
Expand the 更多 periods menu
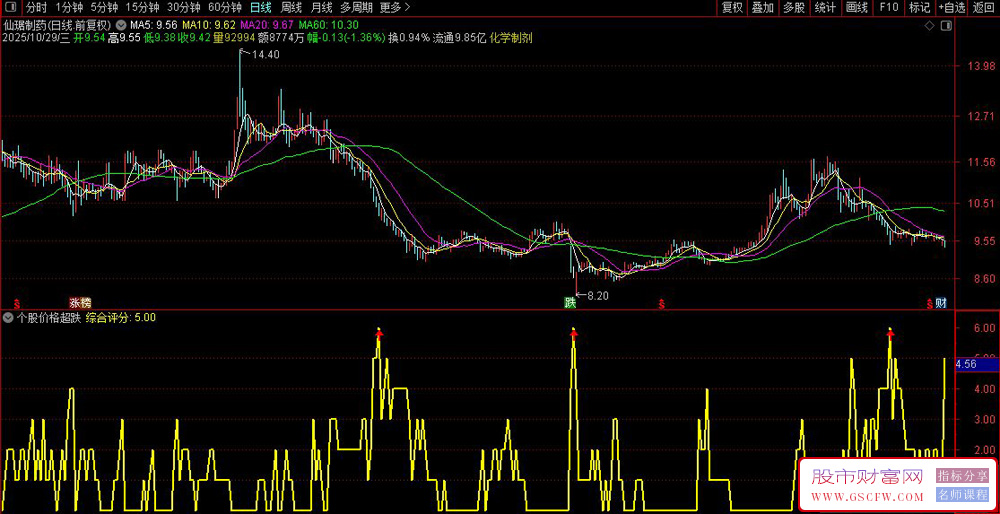point(395,7)
